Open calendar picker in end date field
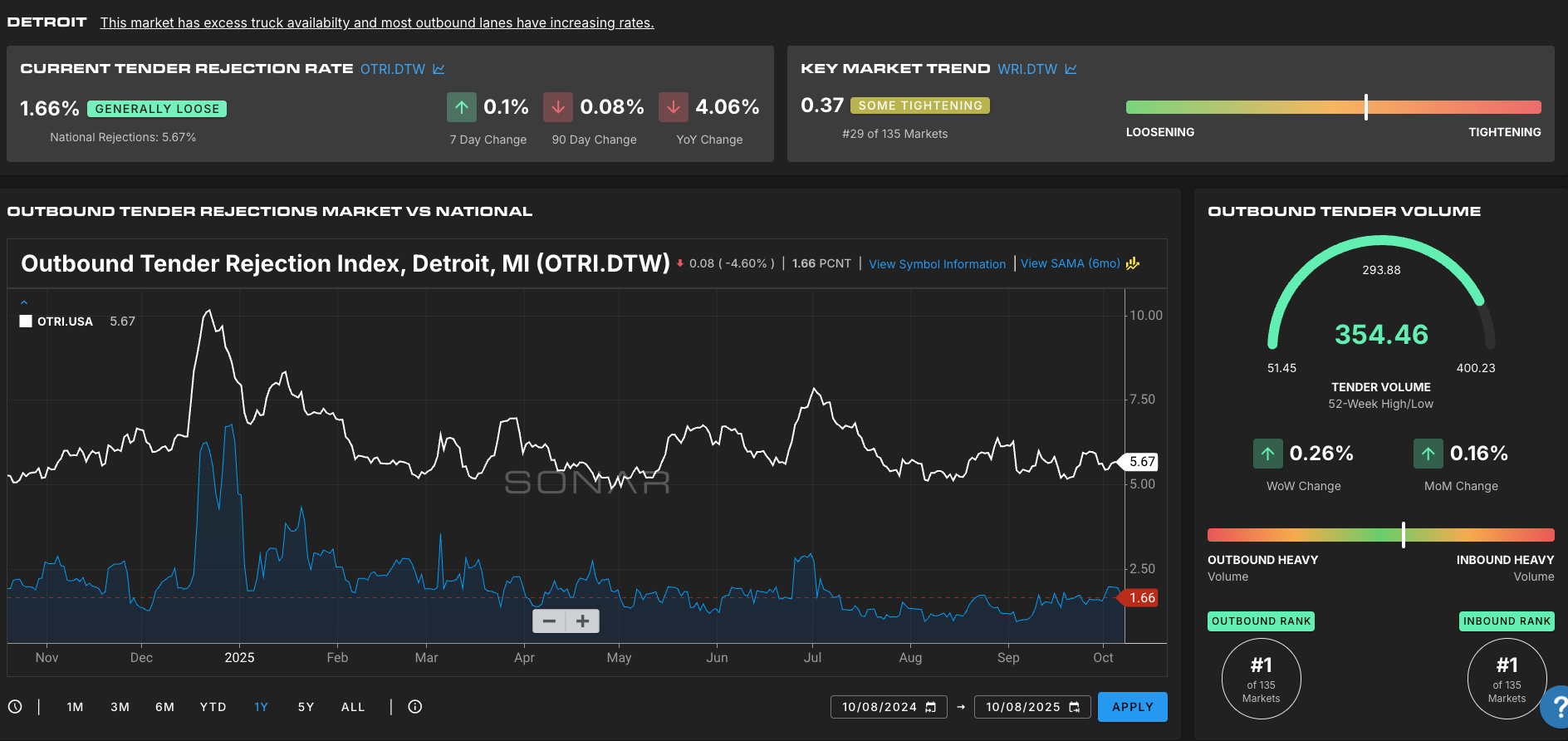The width and height of the screenshot is (1568, 741). 1075,707
